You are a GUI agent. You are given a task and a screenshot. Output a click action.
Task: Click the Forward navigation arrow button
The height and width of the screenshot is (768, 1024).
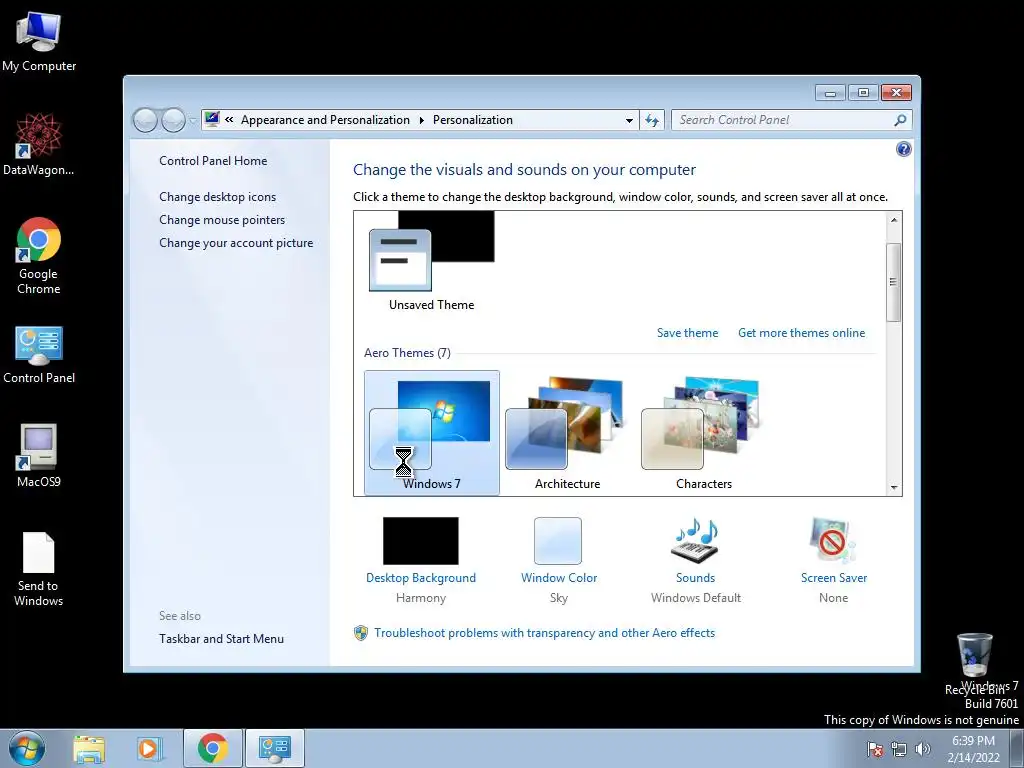pyautogui.click(x=173, y=120)
